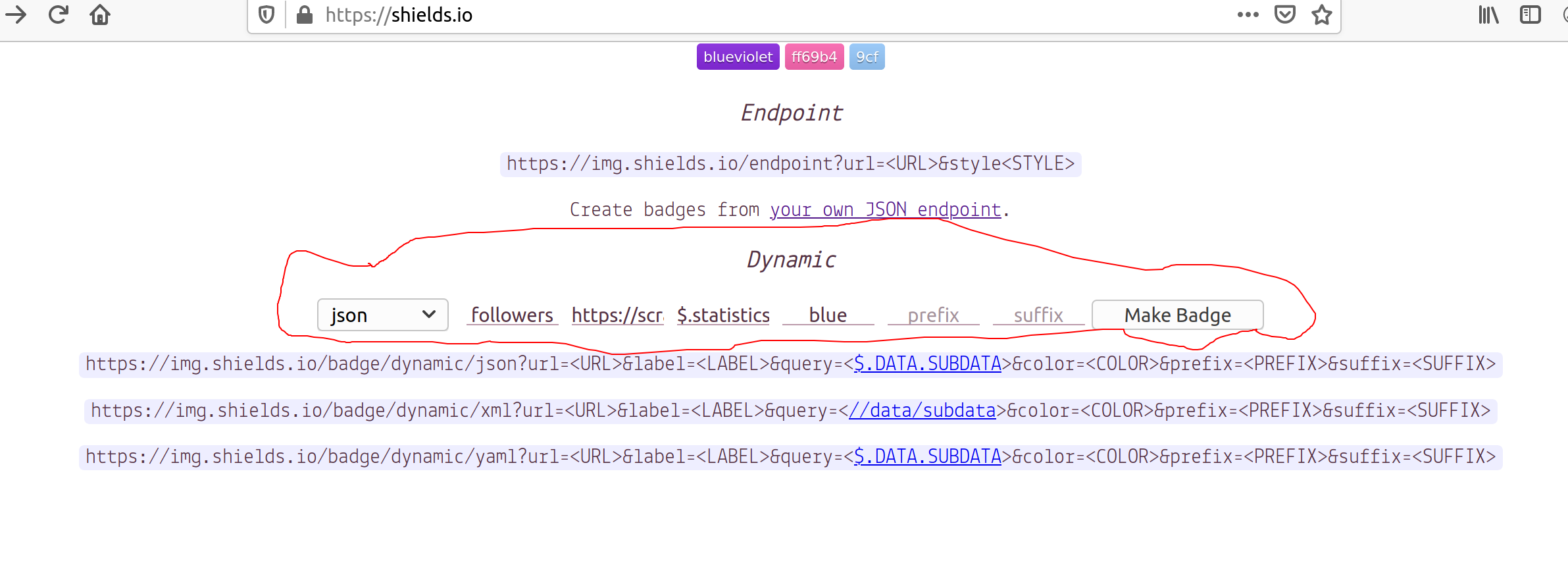Image resolution: width=1568 pixels, height=567 pixels.
Task: Open //data/subdata link in xml URL
Action: click(x=922, y=410)
